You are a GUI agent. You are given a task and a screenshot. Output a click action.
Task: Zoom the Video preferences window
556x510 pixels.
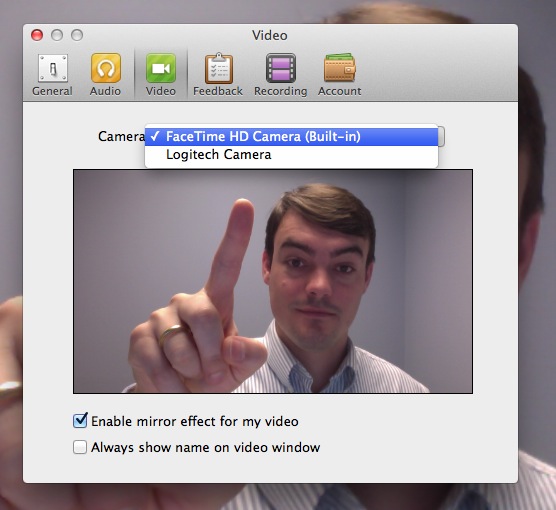[x=77, y=35]
